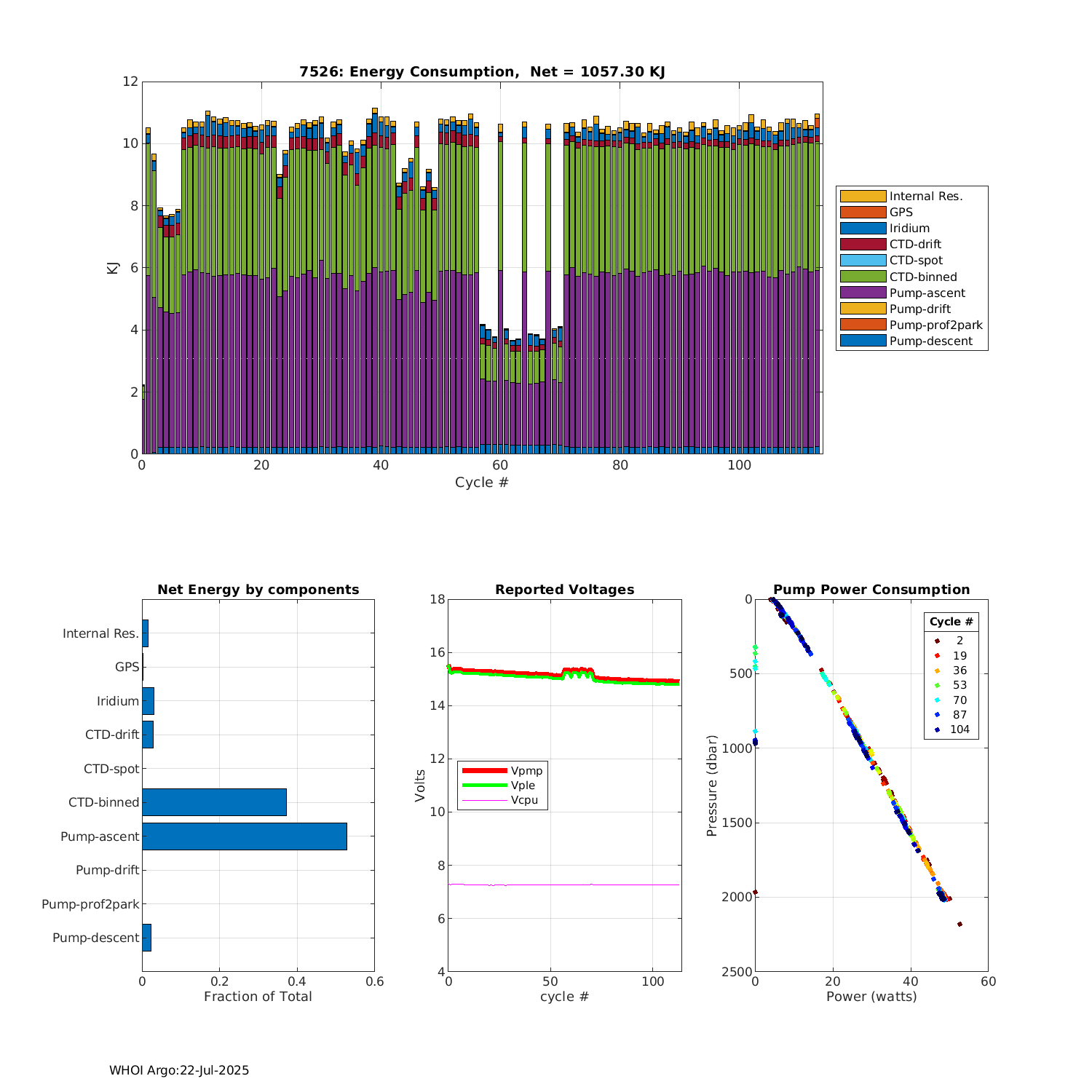Viewport: 1092px width, 1092px height.
Task: Select the cycle 53 green marker in legend
Action: point(938,685)
